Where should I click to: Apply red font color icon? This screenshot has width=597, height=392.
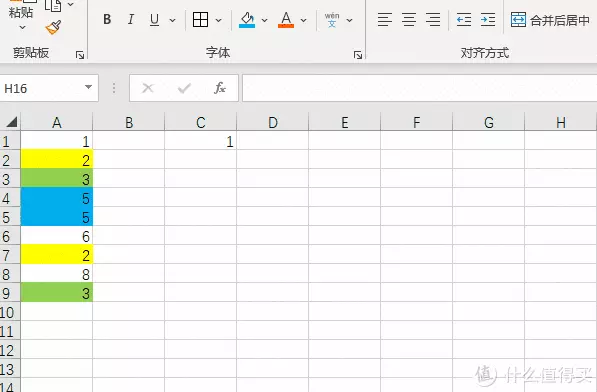click(286, 20)
